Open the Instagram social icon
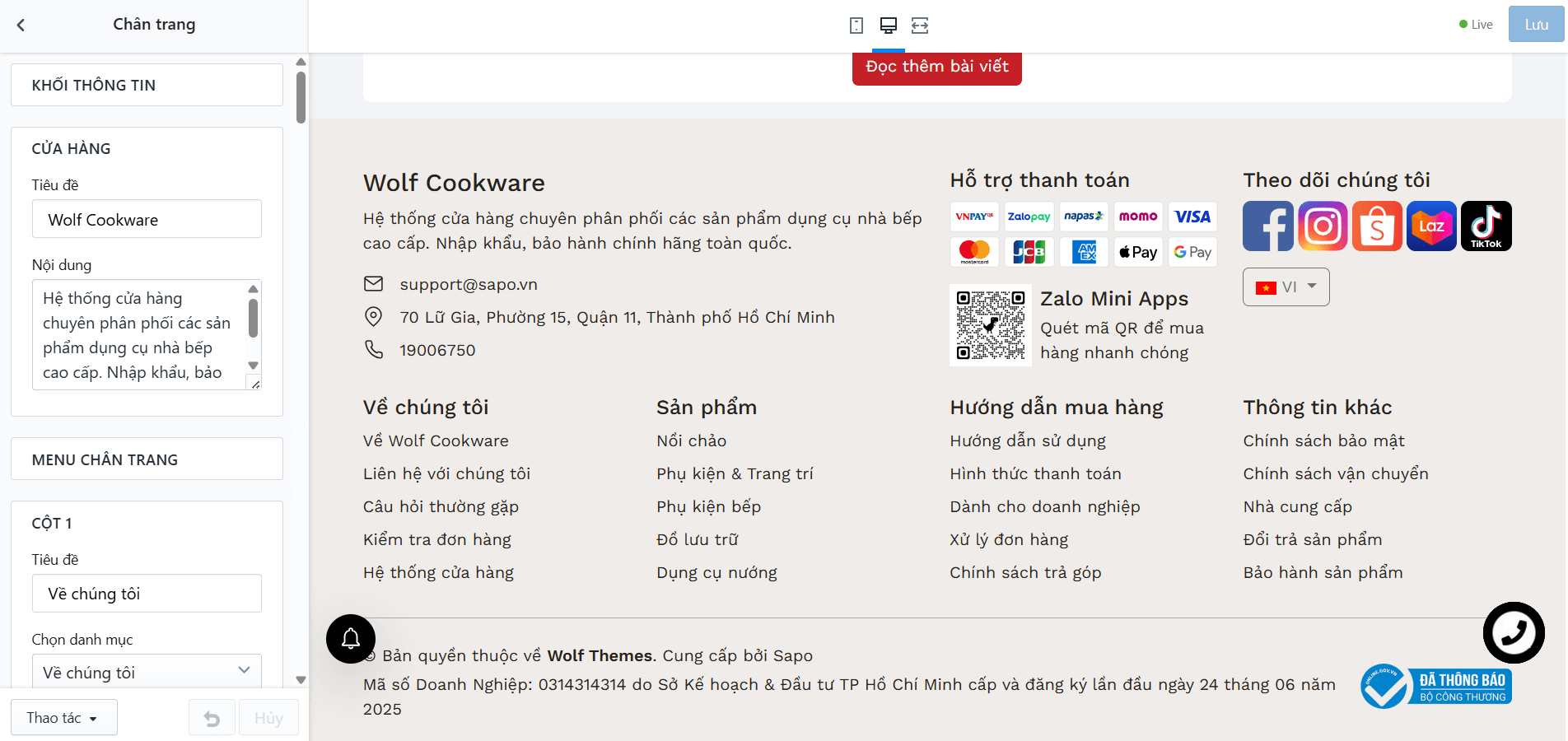Image resolution: width=1568 pixels, height=741 pixels. pyautogui.click(x=1323, y=226)
